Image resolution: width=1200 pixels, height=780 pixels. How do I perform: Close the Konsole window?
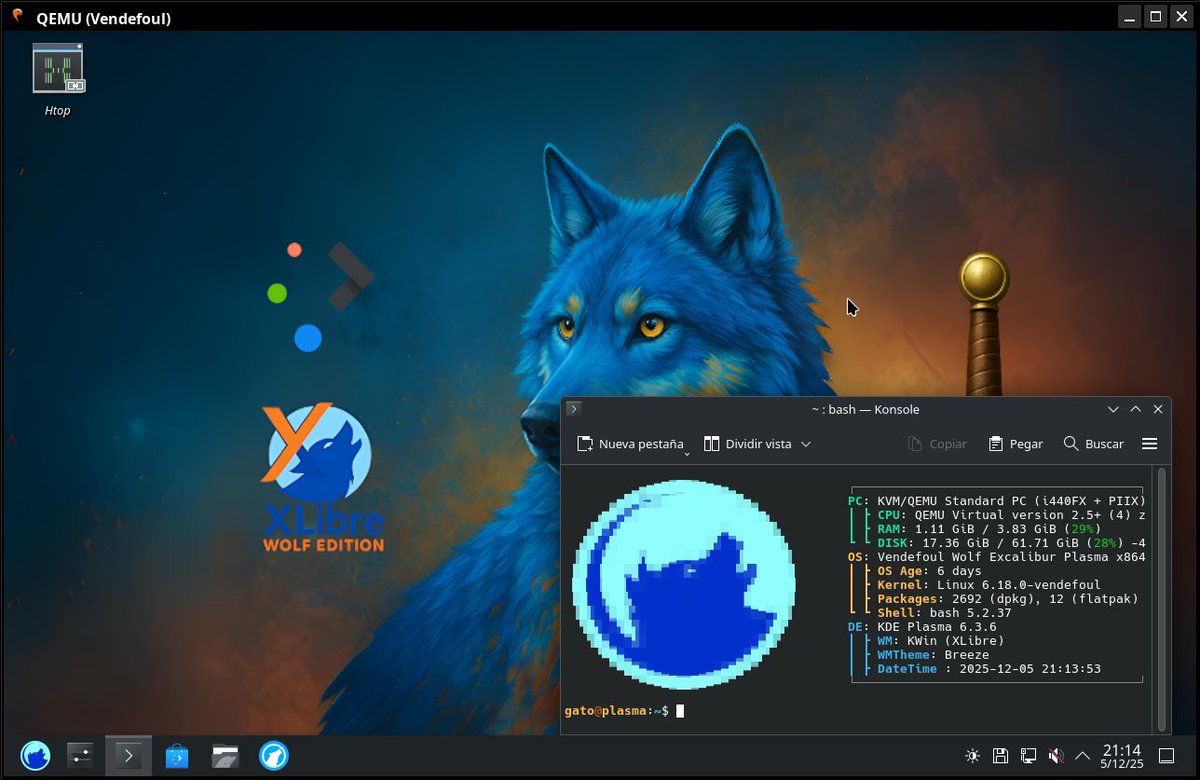(1158, 409)
